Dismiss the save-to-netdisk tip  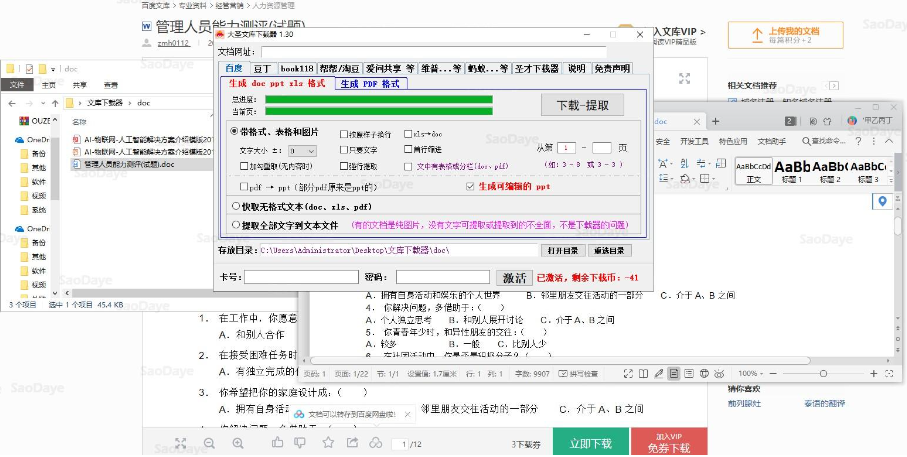click(407, 414)
